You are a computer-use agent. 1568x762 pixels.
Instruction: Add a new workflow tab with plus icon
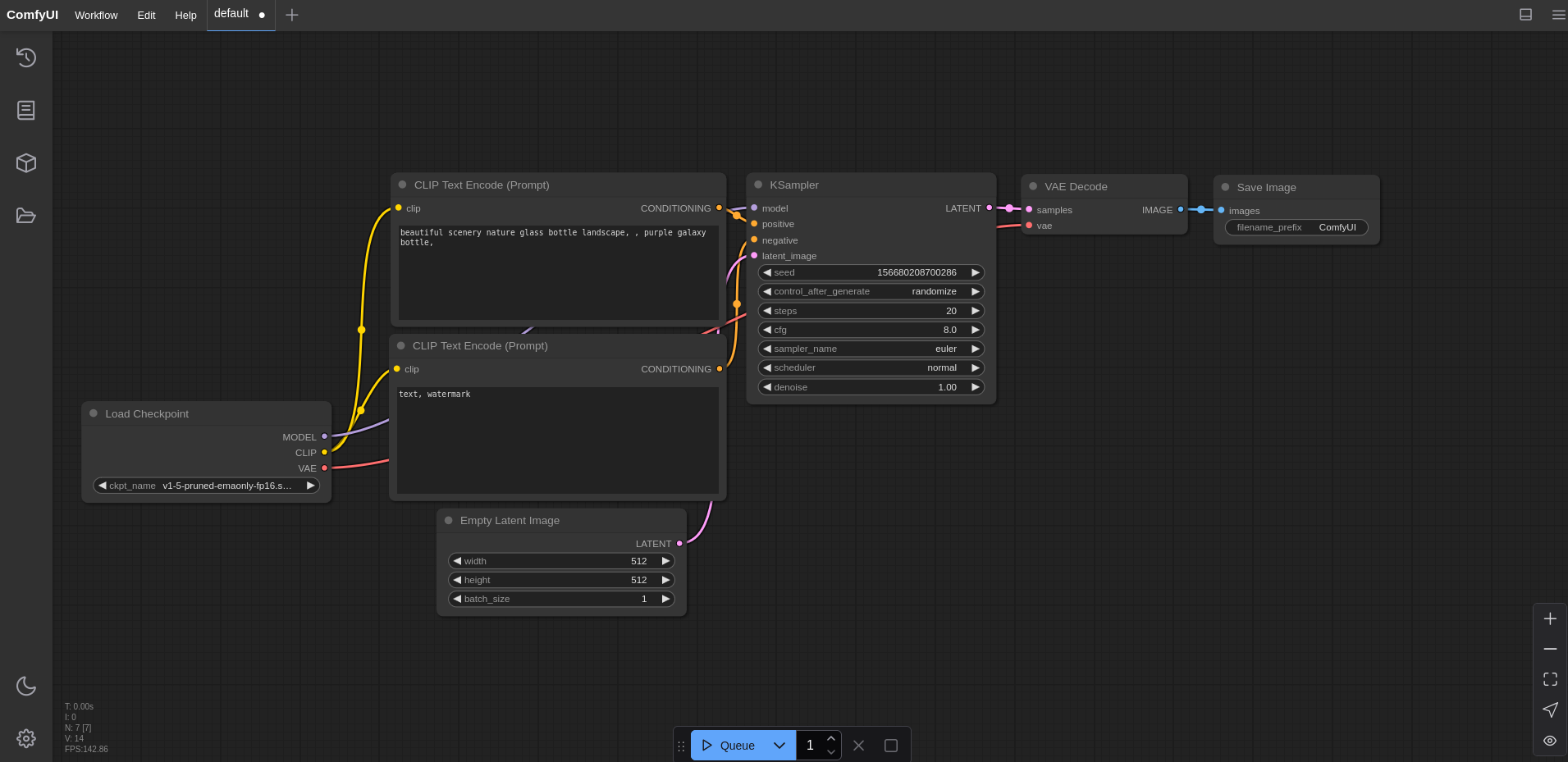point(291,15)
